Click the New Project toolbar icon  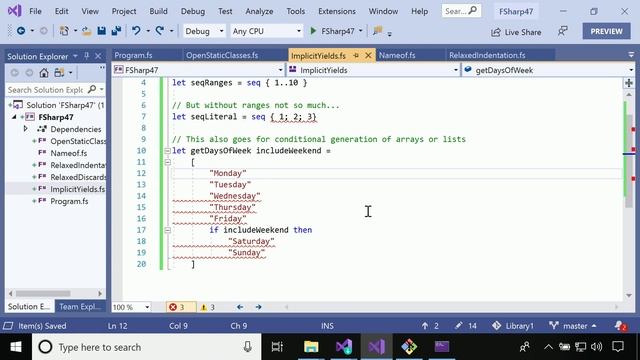coord(64,31)
